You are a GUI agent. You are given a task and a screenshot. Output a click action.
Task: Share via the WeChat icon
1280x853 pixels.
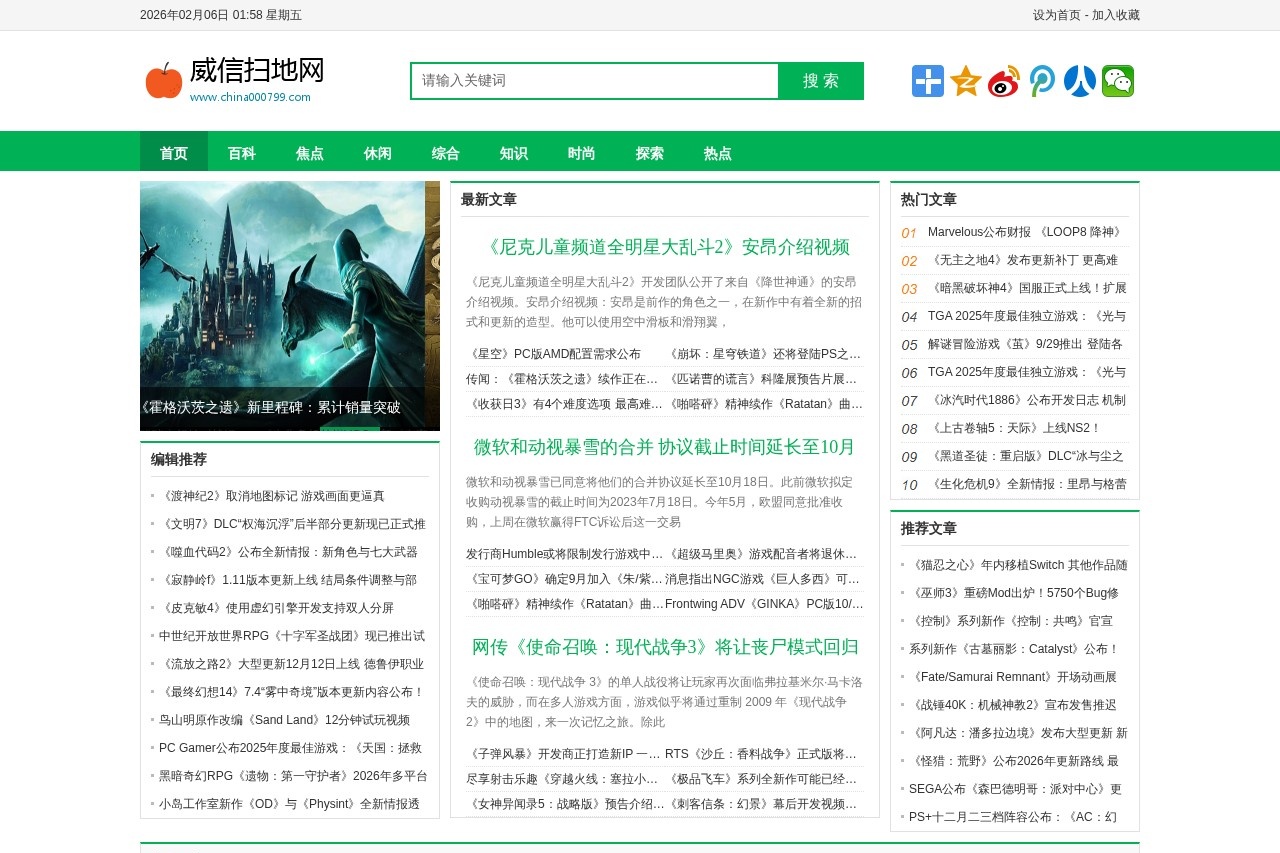coord(1118,81)
